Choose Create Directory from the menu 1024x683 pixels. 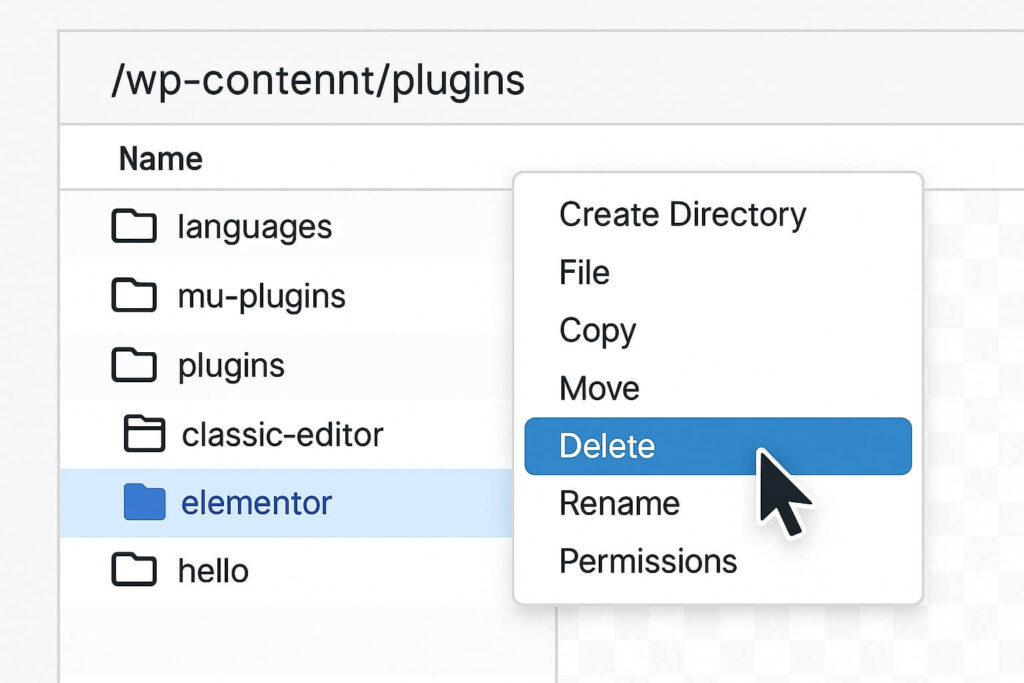(x=683, y=214)
